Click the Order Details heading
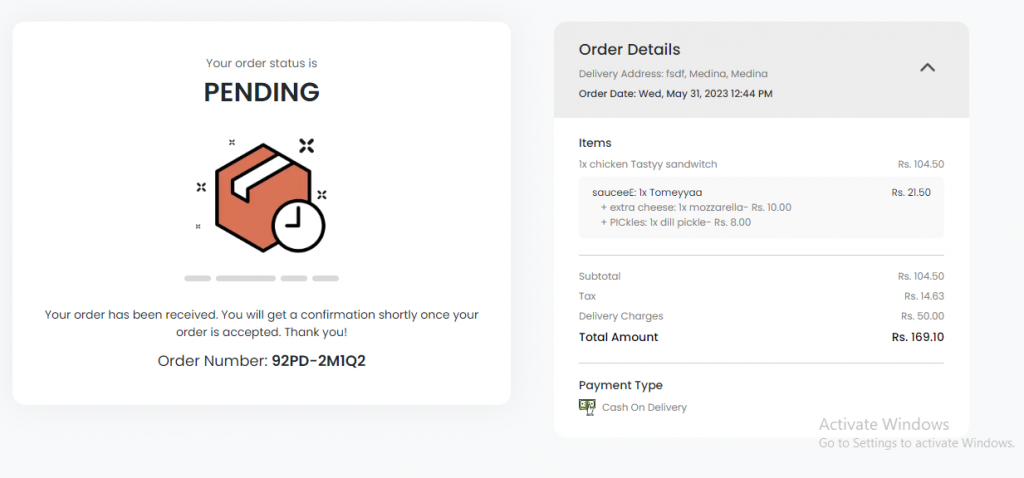This screenshot has width=1024, height=478. tap(629, 50)
